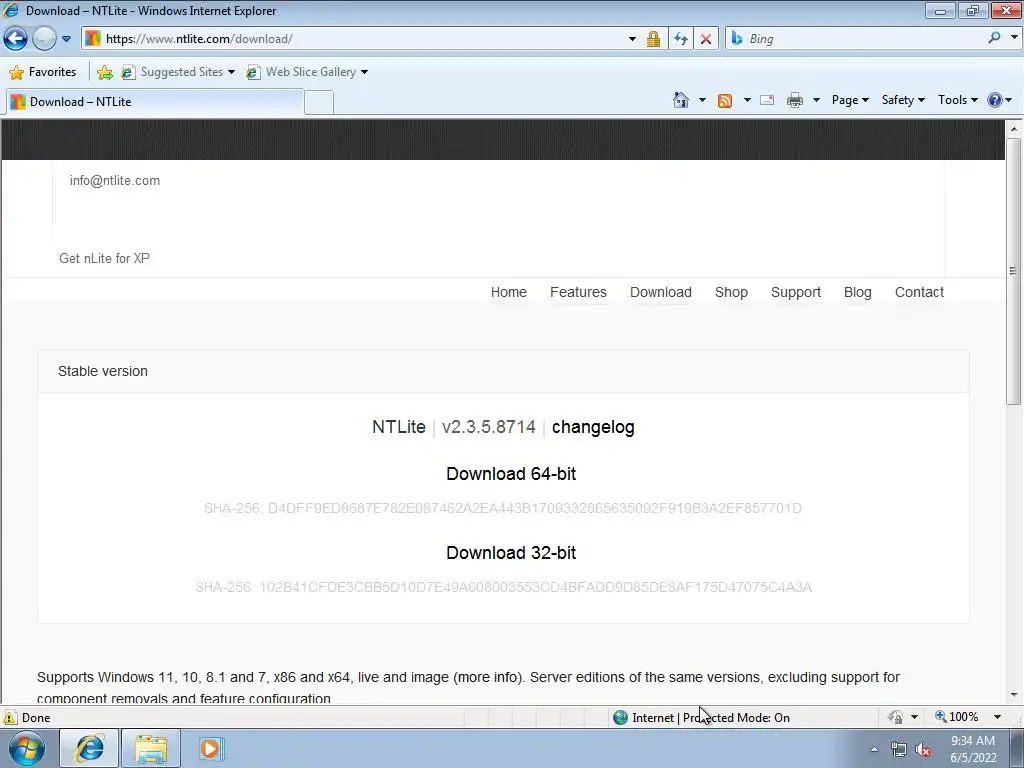Show hidden tray icons arrow
Viewport: 1024px width, 768px height.
tap(874, 749)
